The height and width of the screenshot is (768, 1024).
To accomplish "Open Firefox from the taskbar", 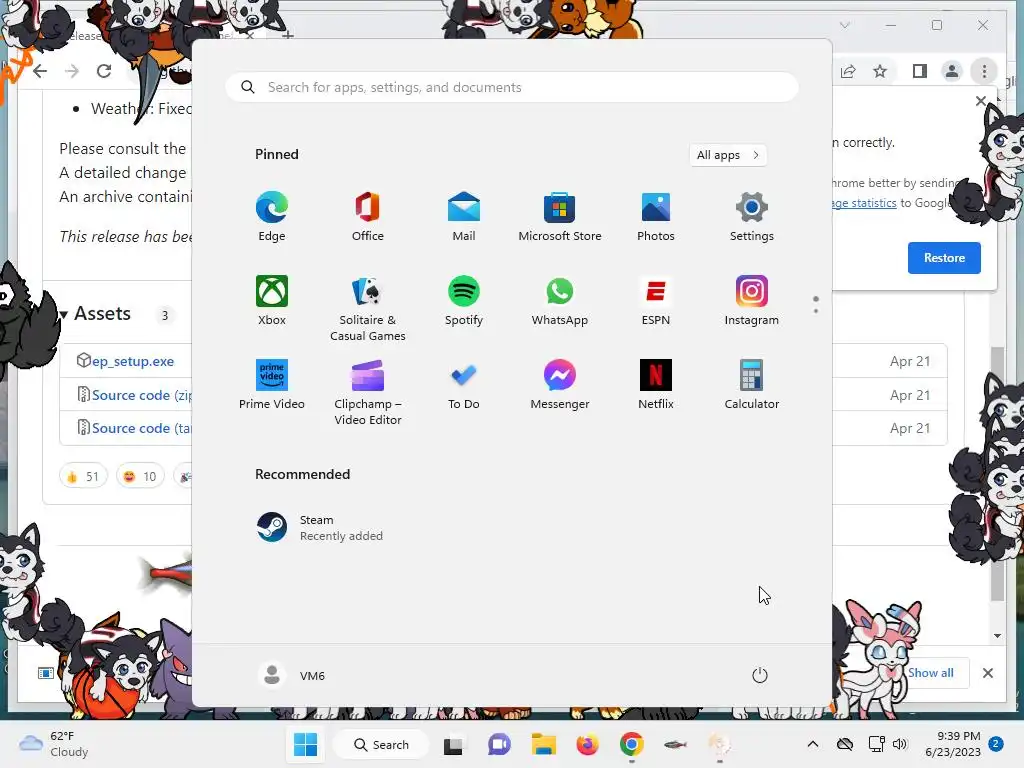I will [x=587, y=744].
